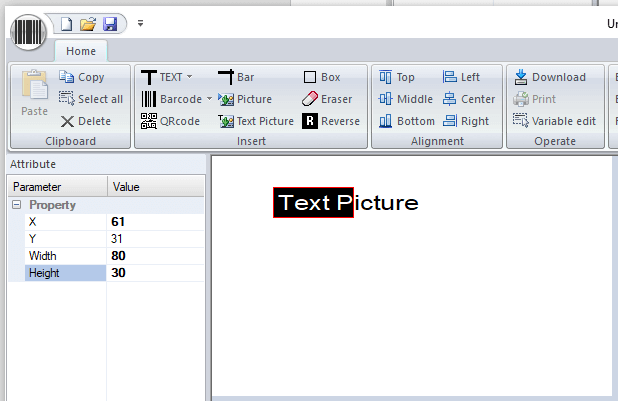Image resolution: width=618 pixels, height=401 pixels.
Task: Align objects to Top
Action: 396,77
